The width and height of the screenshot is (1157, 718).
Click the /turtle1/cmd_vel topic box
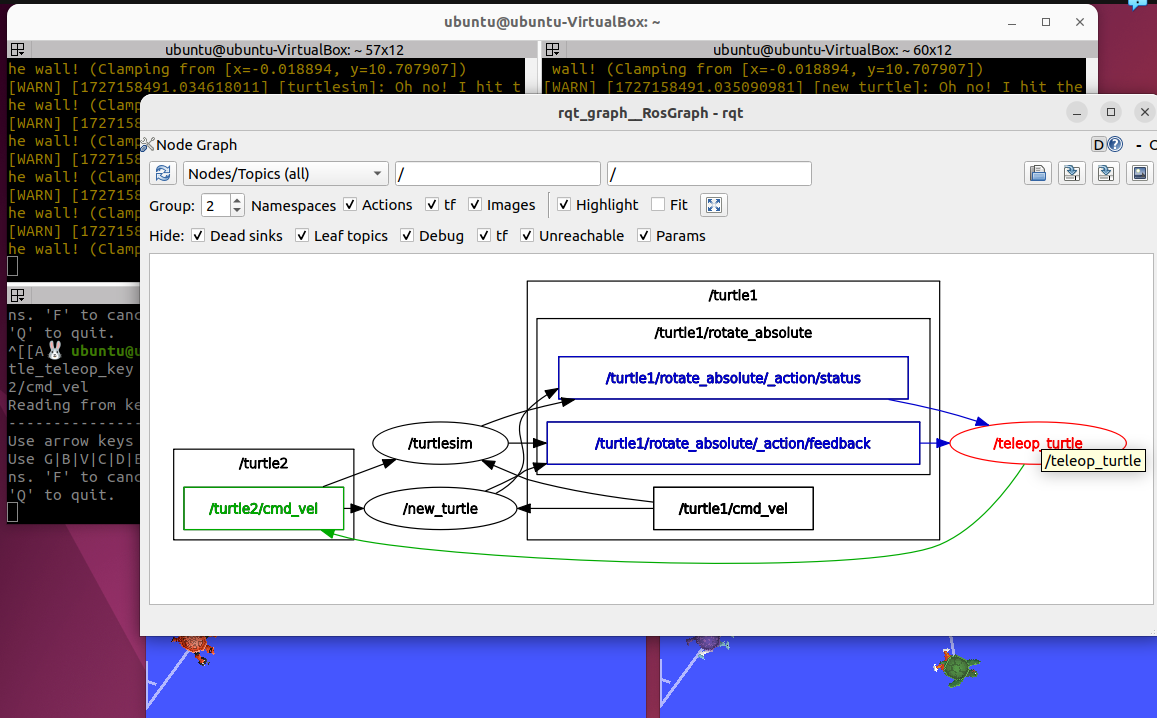tap(733, 508)
